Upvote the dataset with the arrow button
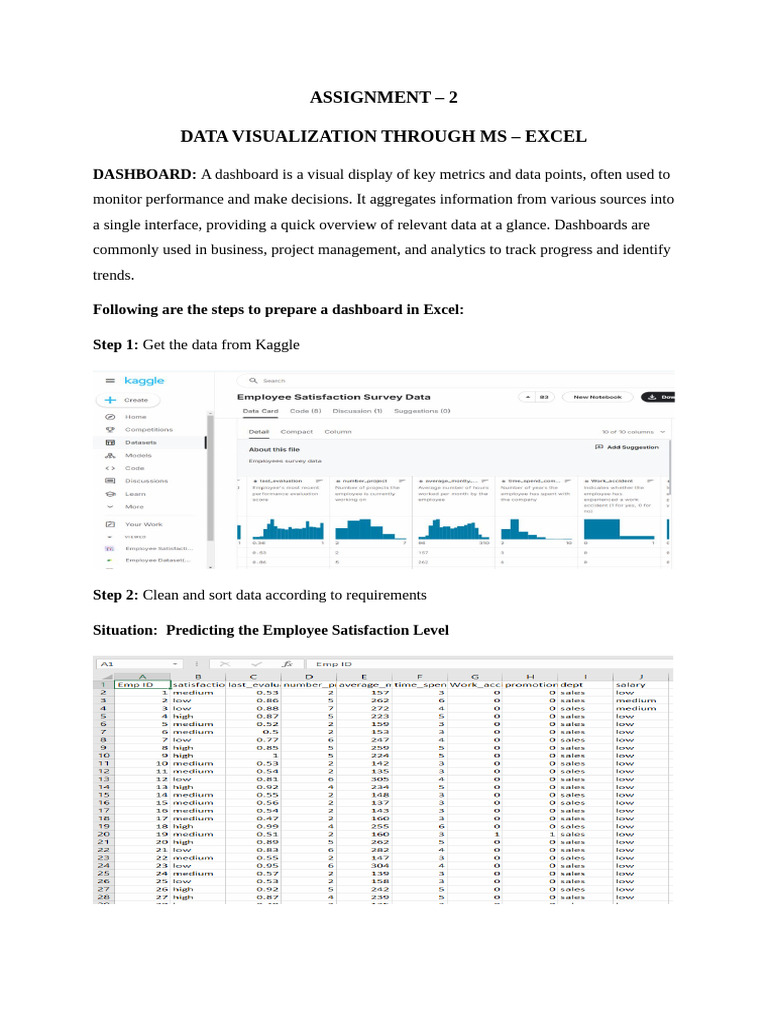 [528, 397]
